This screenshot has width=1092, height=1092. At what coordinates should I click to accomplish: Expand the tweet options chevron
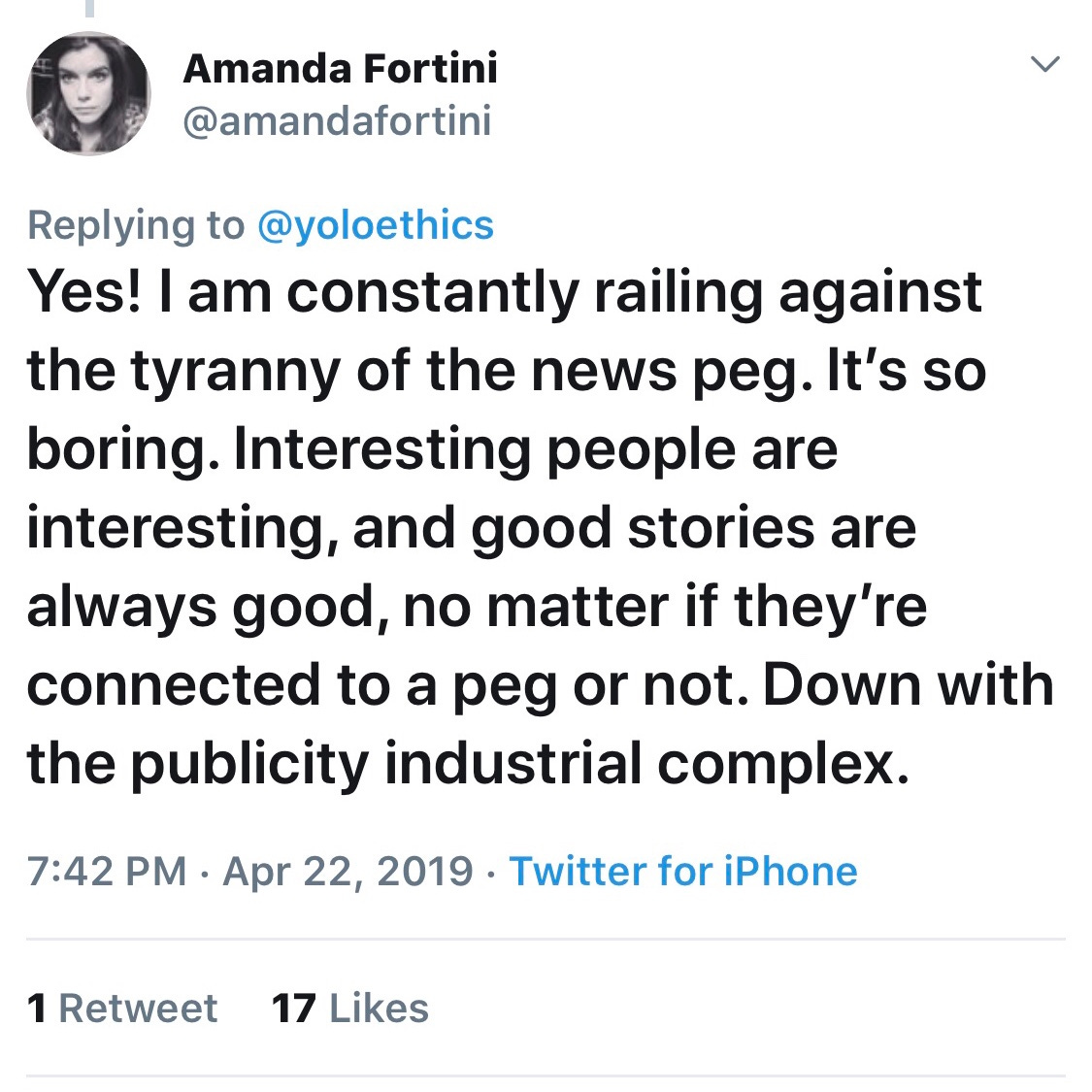pos(1044,65)
